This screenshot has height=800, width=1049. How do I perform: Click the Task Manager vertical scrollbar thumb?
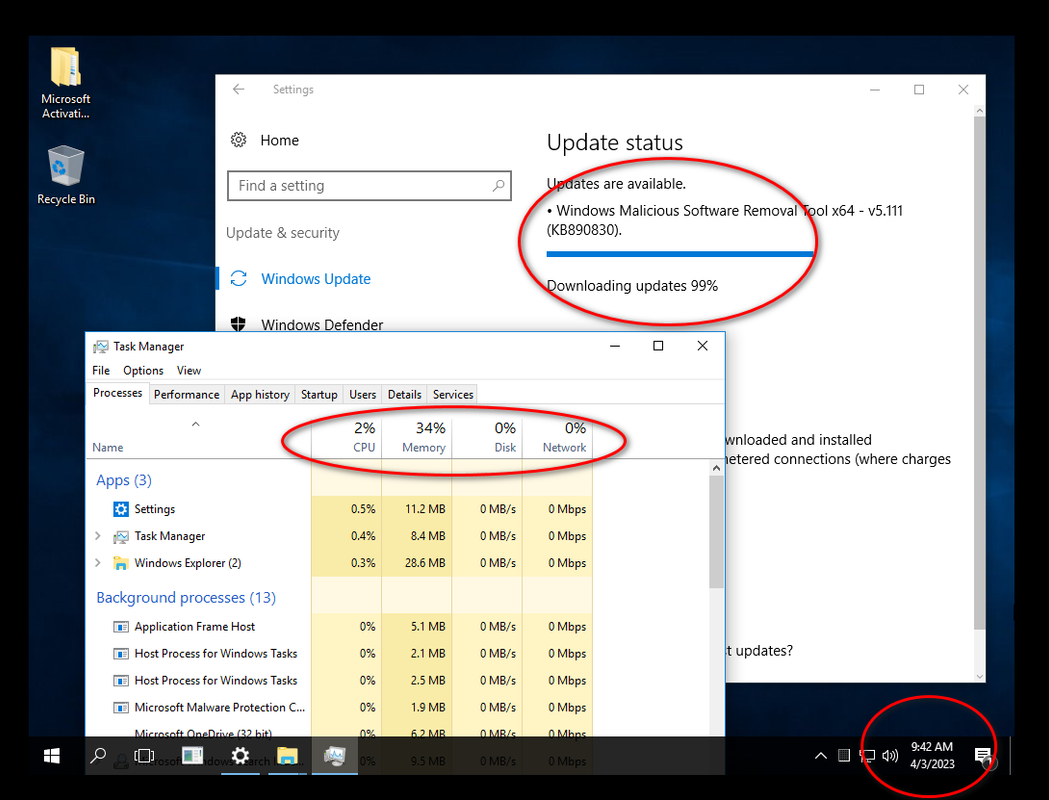click(x=716, y=532)
